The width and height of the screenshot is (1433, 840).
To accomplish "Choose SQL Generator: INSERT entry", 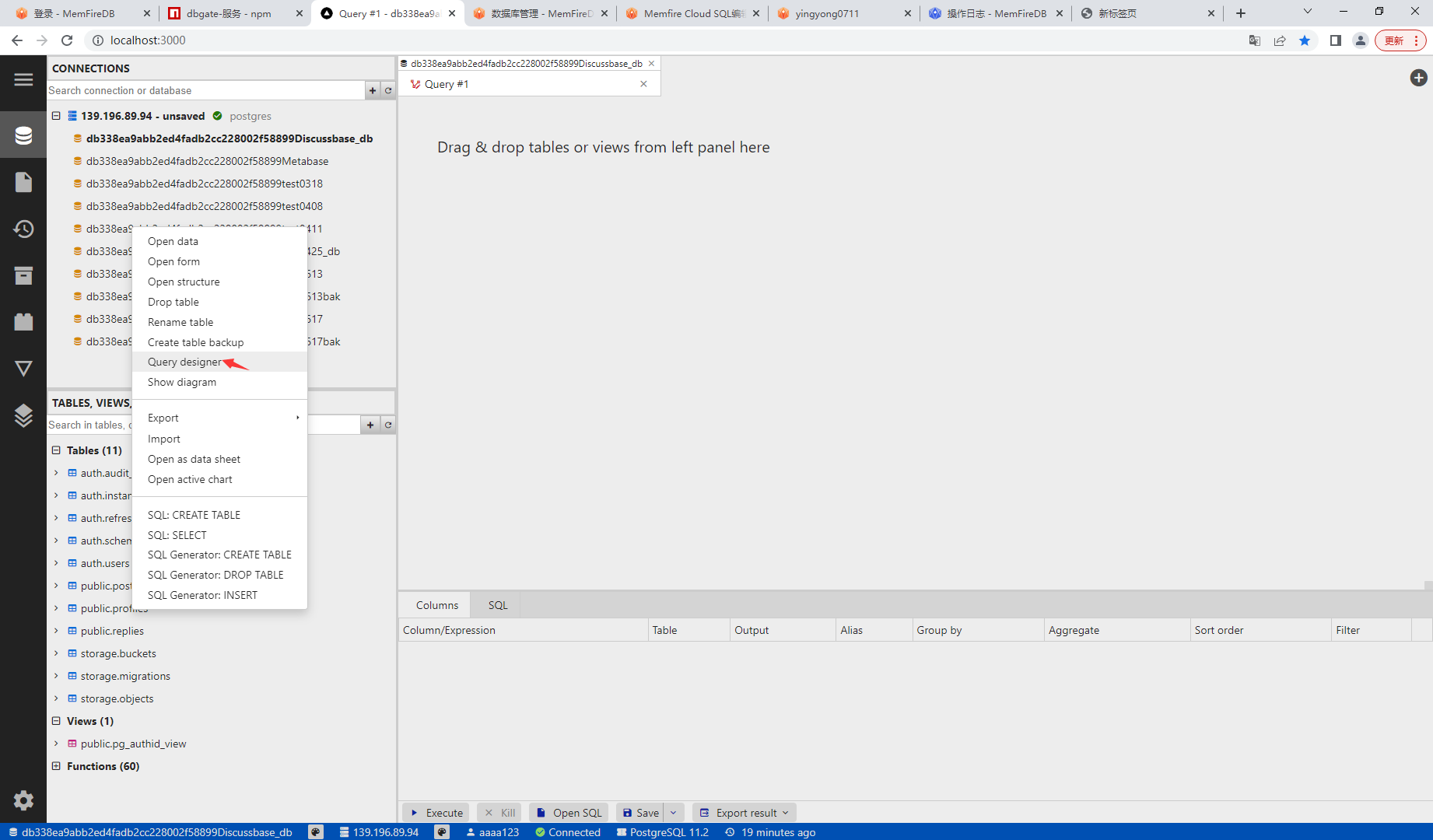I will click(220, 595).
